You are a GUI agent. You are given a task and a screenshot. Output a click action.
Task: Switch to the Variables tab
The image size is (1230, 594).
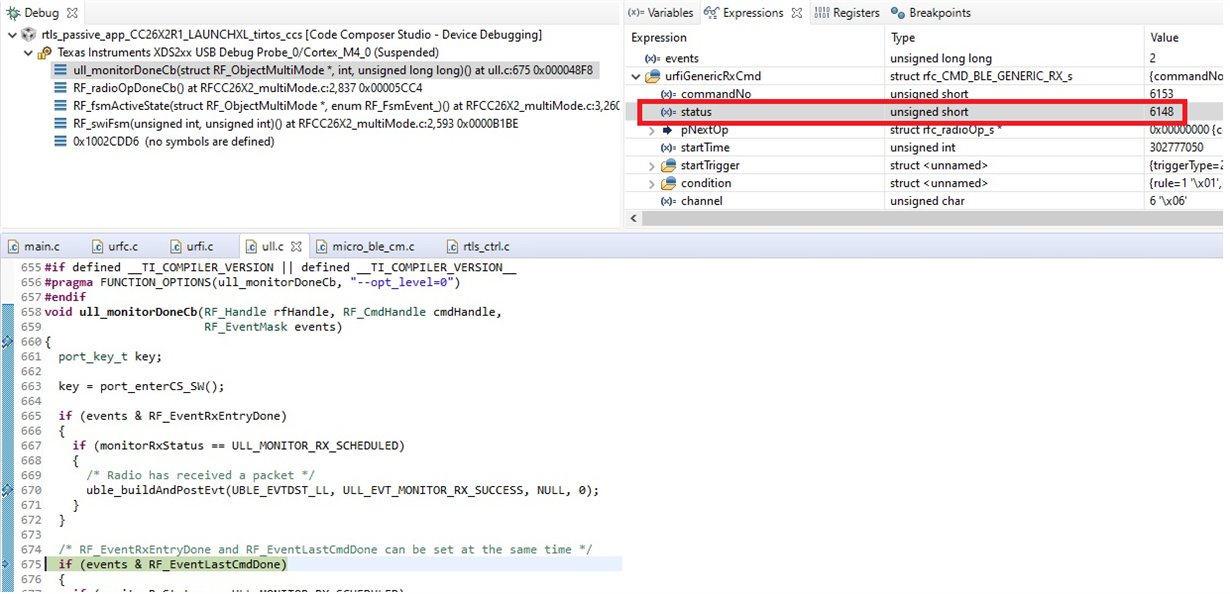661,13
